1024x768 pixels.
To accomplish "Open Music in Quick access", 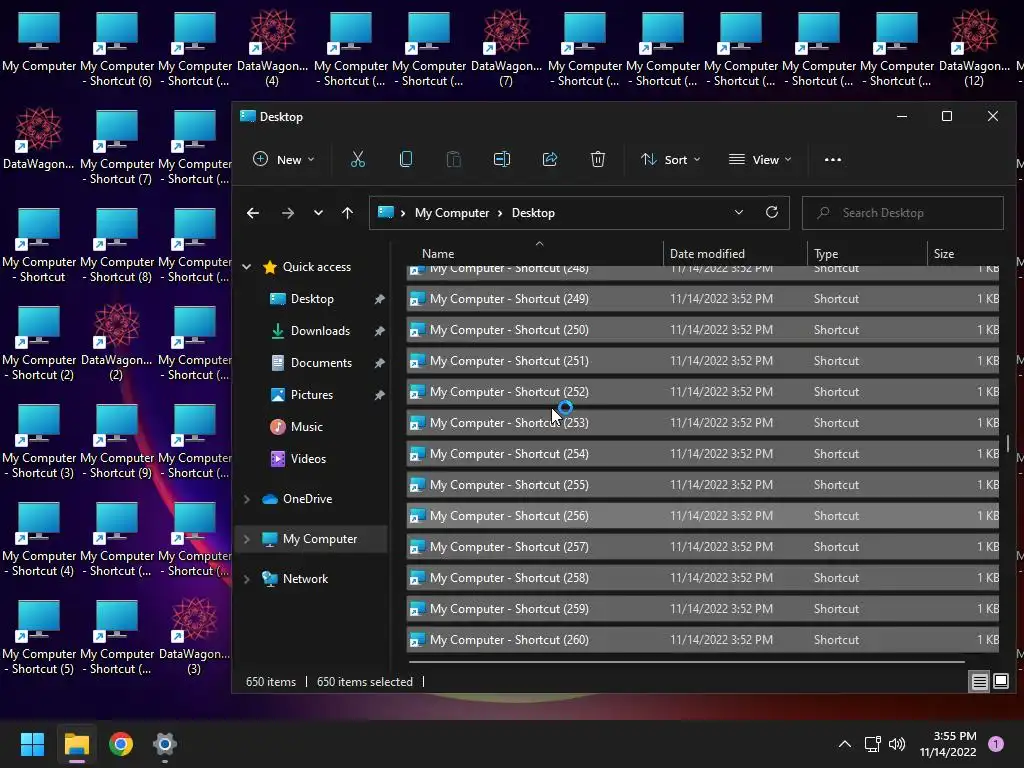I will tap(306, 426).
